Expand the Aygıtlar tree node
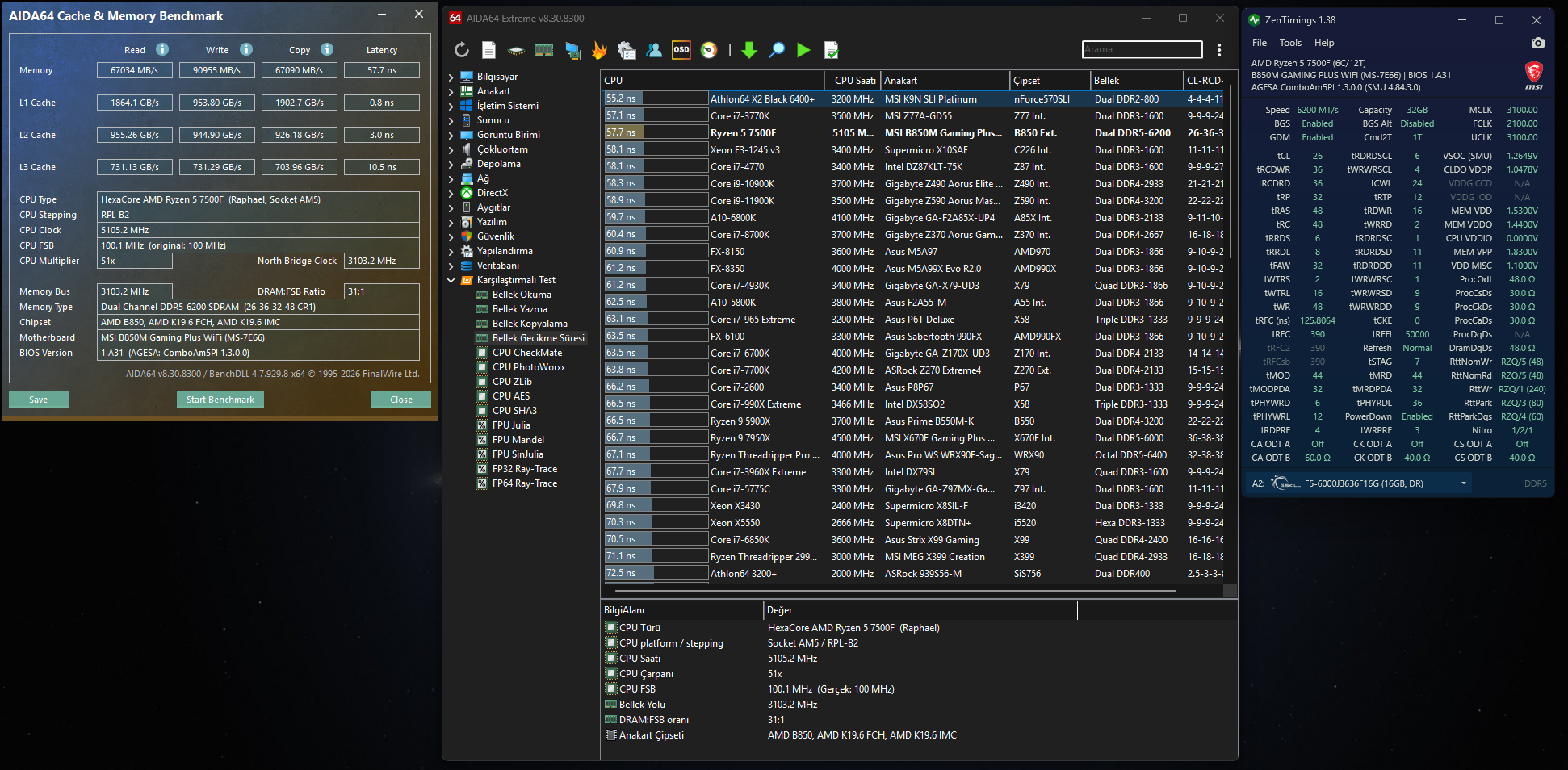This screenshot has width=1568, height=770. [451, 208]
